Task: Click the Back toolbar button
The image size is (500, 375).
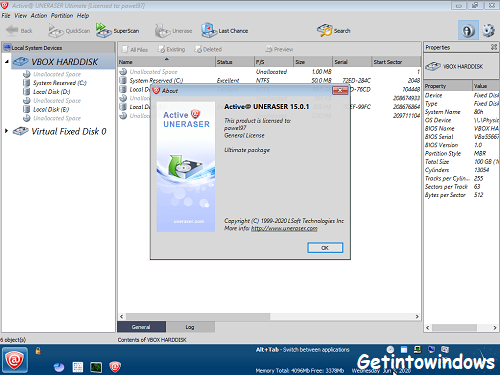Action: click(x=19, y=31)
